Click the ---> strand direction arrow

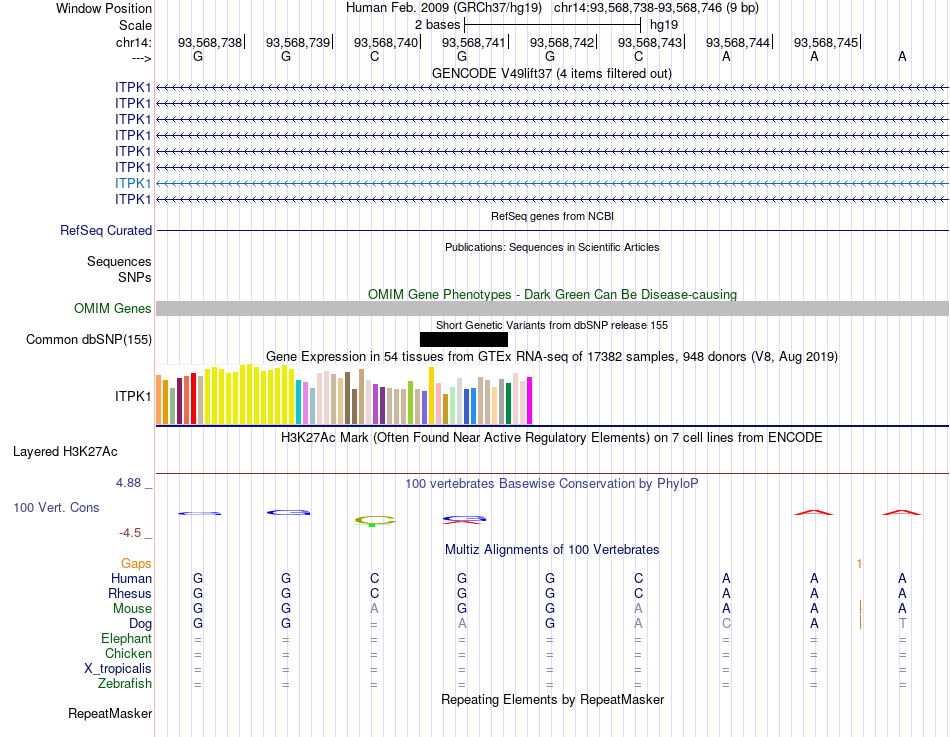tap(141, 58)
